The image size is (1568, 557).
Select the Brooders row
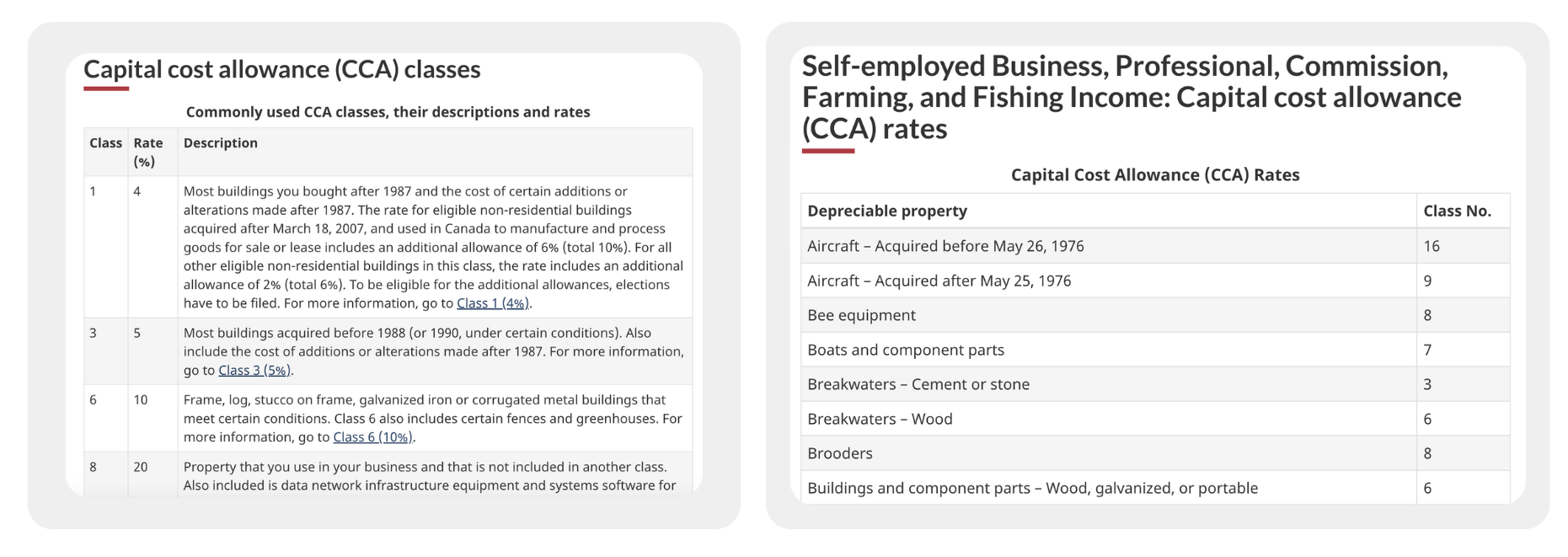840,453
